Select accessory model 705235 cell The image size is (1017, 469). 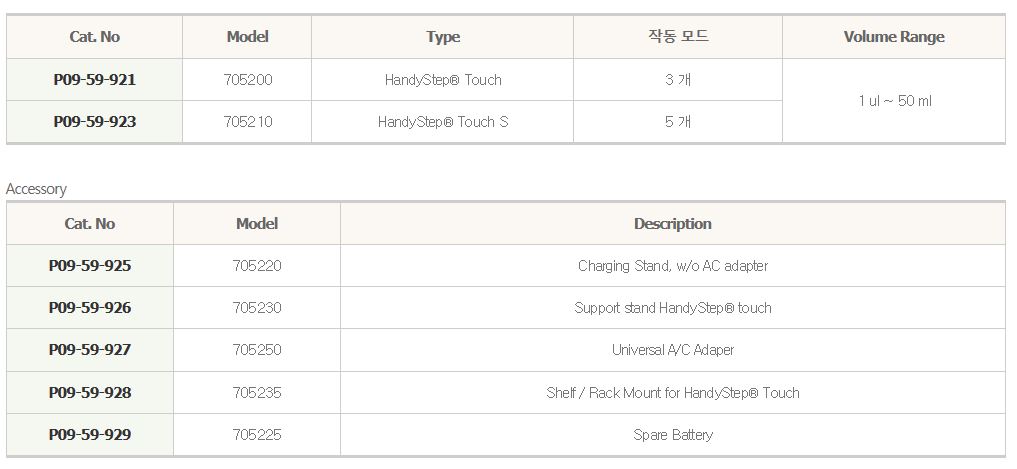pos(257,393)
